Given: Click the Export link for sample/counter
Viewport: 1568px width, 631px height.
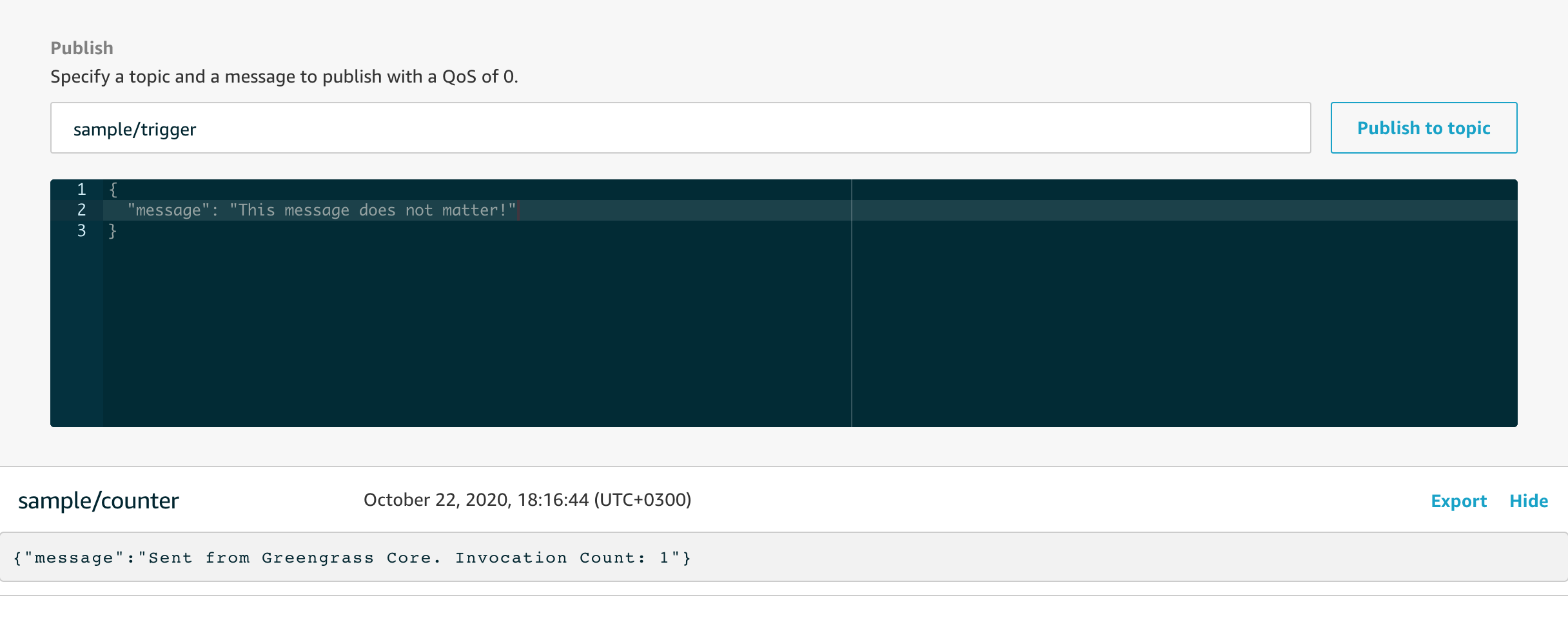Looking at the screenshot, I should pos(1458,501).
